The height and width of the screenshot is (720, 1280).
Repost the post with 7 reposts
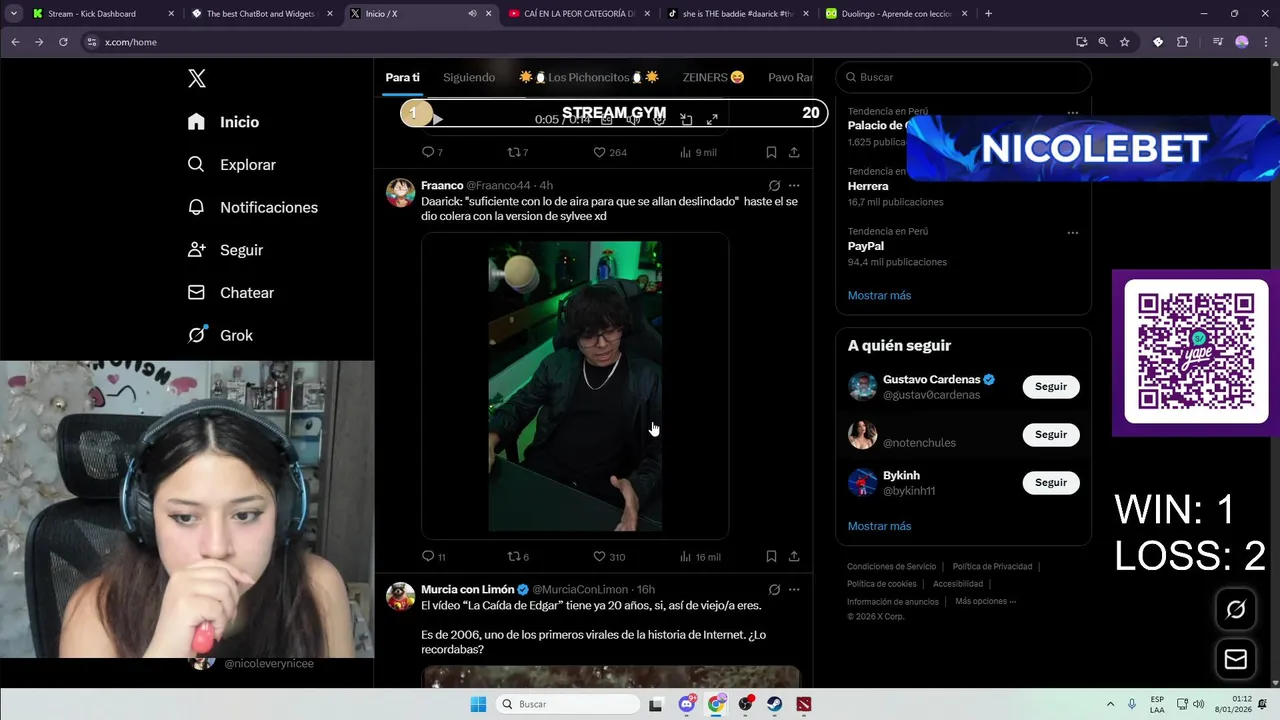click(518, 152)
